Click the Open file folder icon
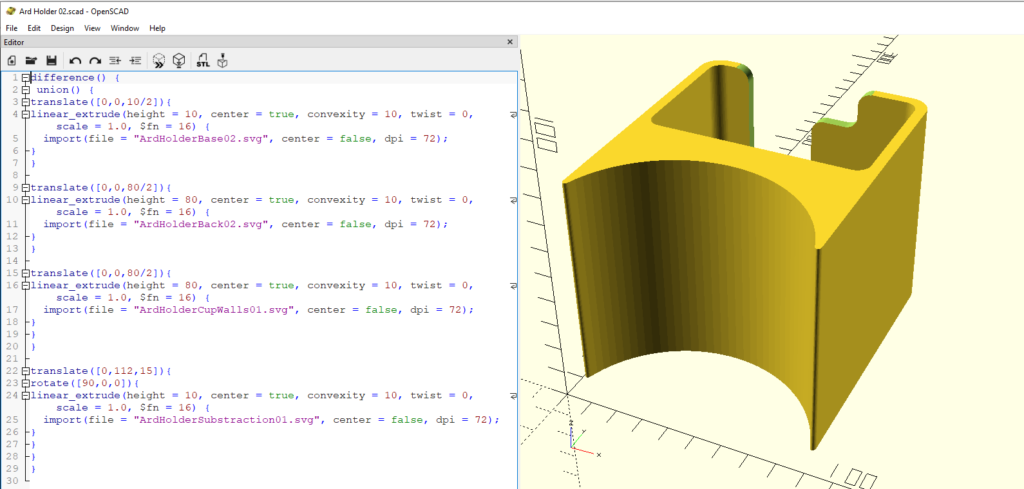 (31, 61)
